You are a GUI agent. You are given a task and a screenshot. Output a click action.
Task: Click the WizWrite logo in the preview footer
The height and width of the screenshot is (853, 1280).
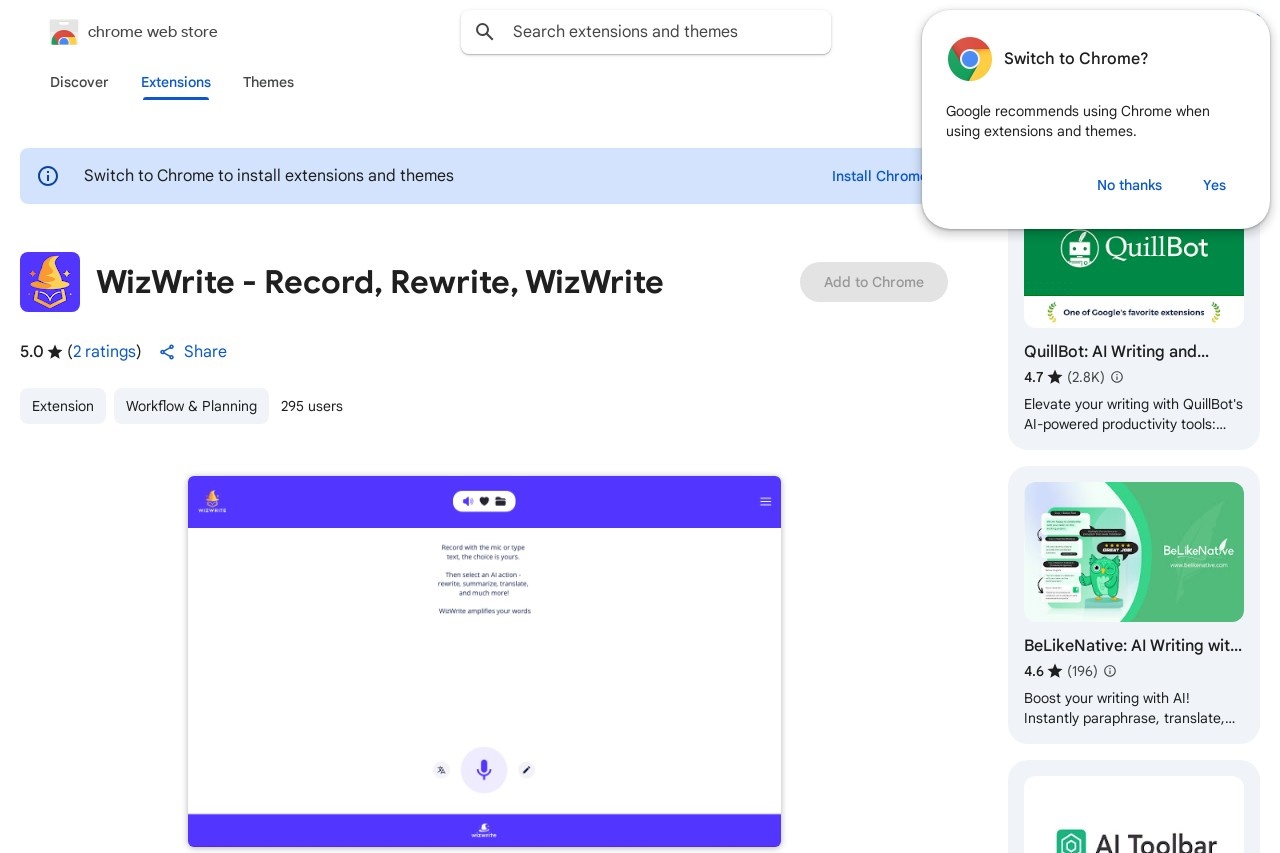coord(484,830)
